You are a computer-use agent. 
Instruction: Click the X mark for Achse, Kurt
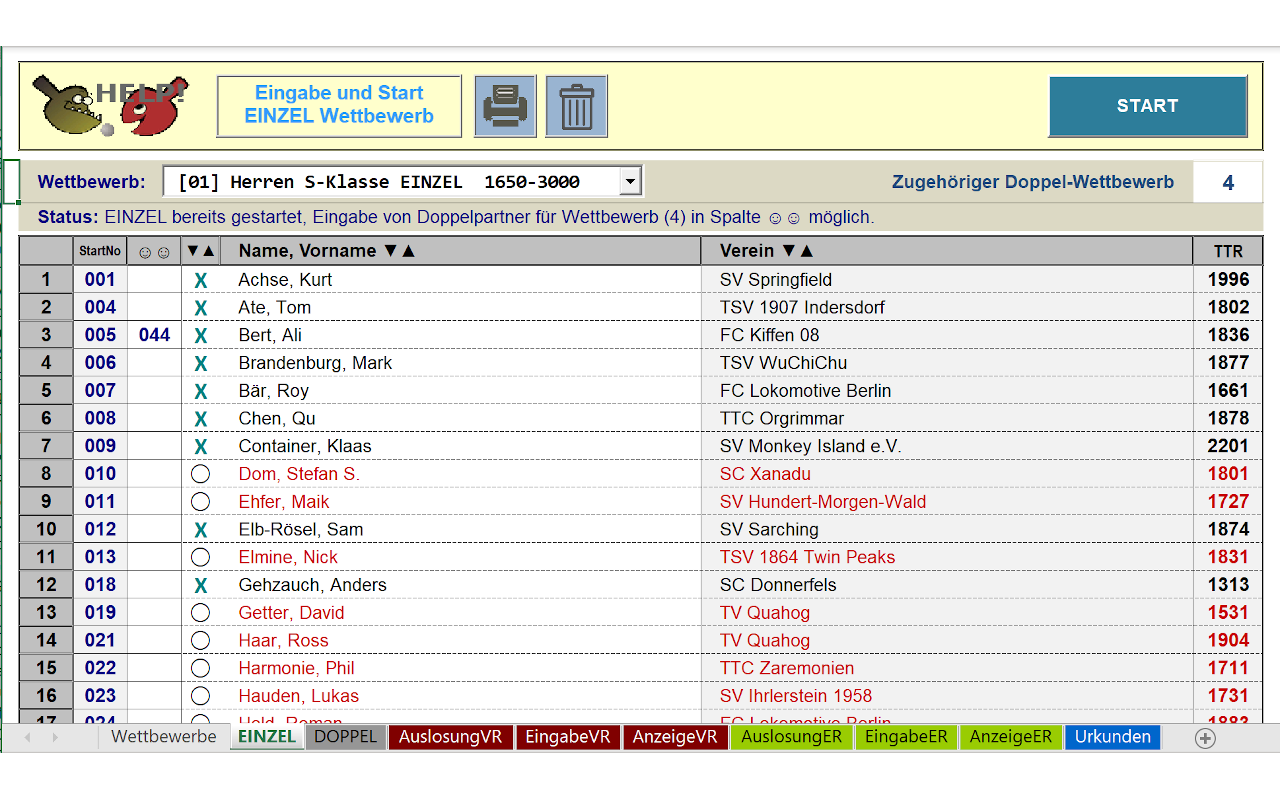coord(200,281)
